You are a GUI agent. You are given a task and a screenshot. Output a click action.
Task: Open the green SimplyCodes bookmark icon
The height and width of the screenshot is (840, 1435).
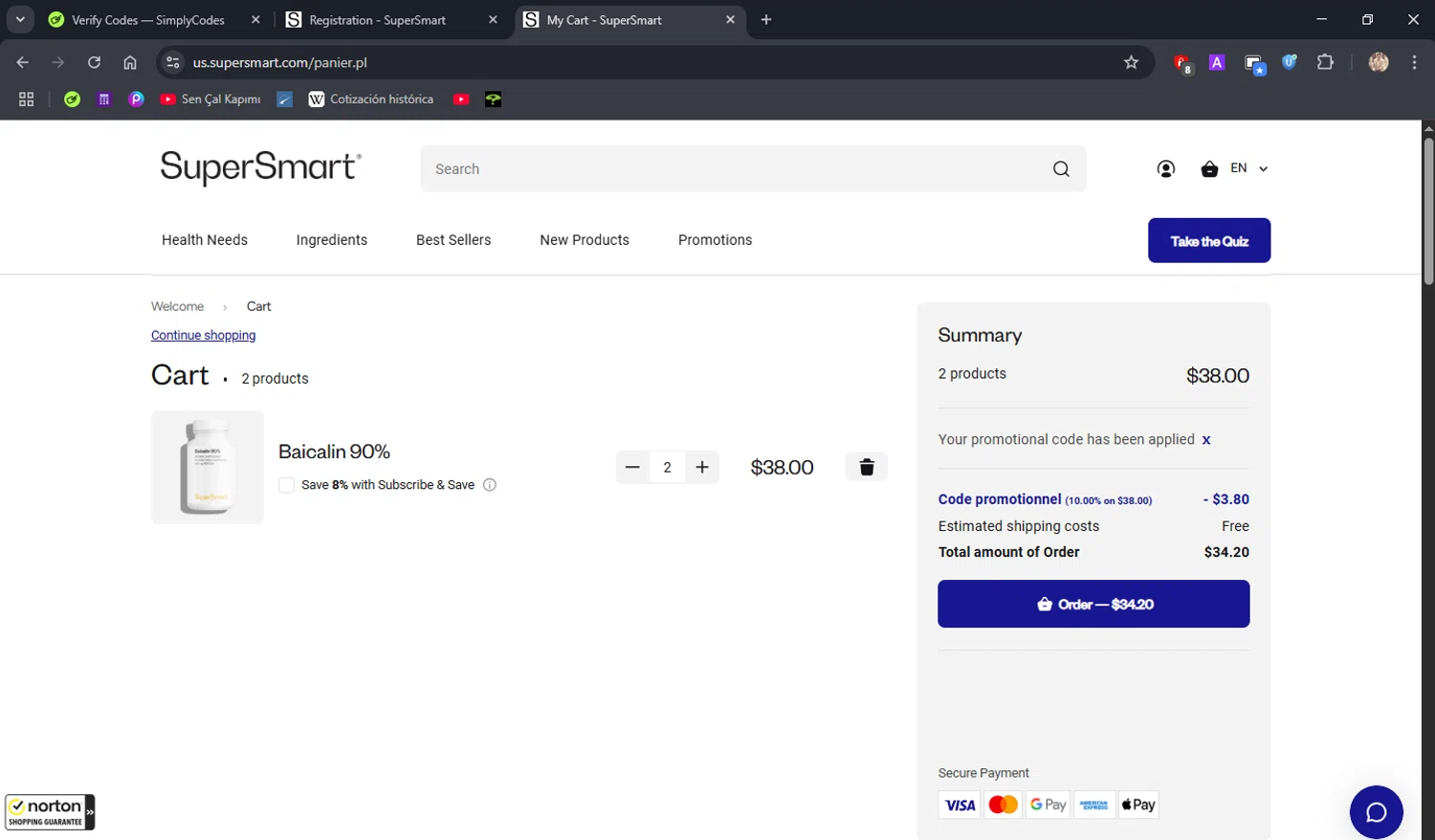(x=72, y=99)
